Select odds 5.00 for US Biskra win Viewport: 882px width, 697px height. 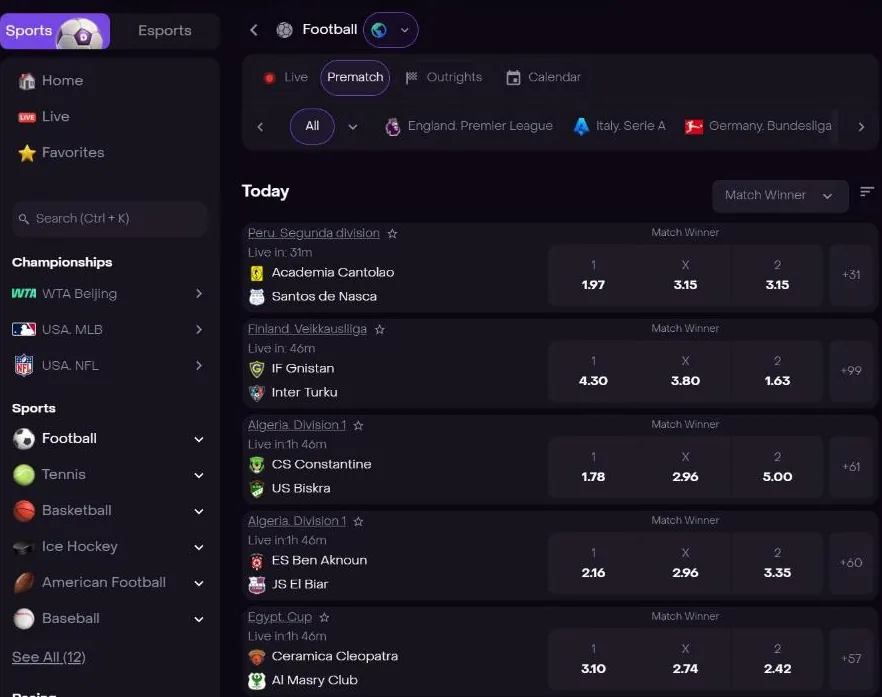click(x=777, y=467)
